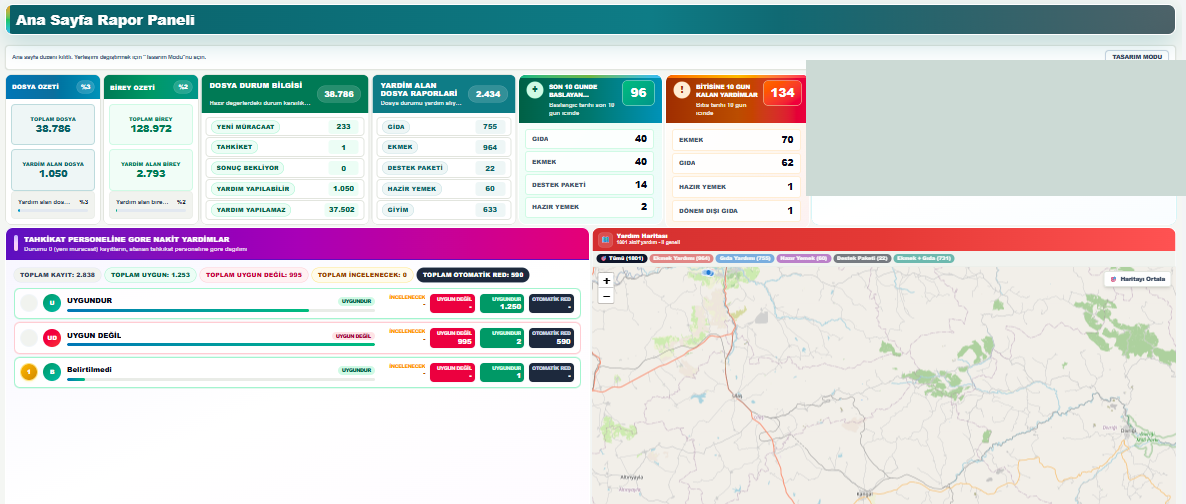Click the orange number 1 badge beside Belirtilmedi
Viewport: 1186px width, 504px height.
point(29,372)
